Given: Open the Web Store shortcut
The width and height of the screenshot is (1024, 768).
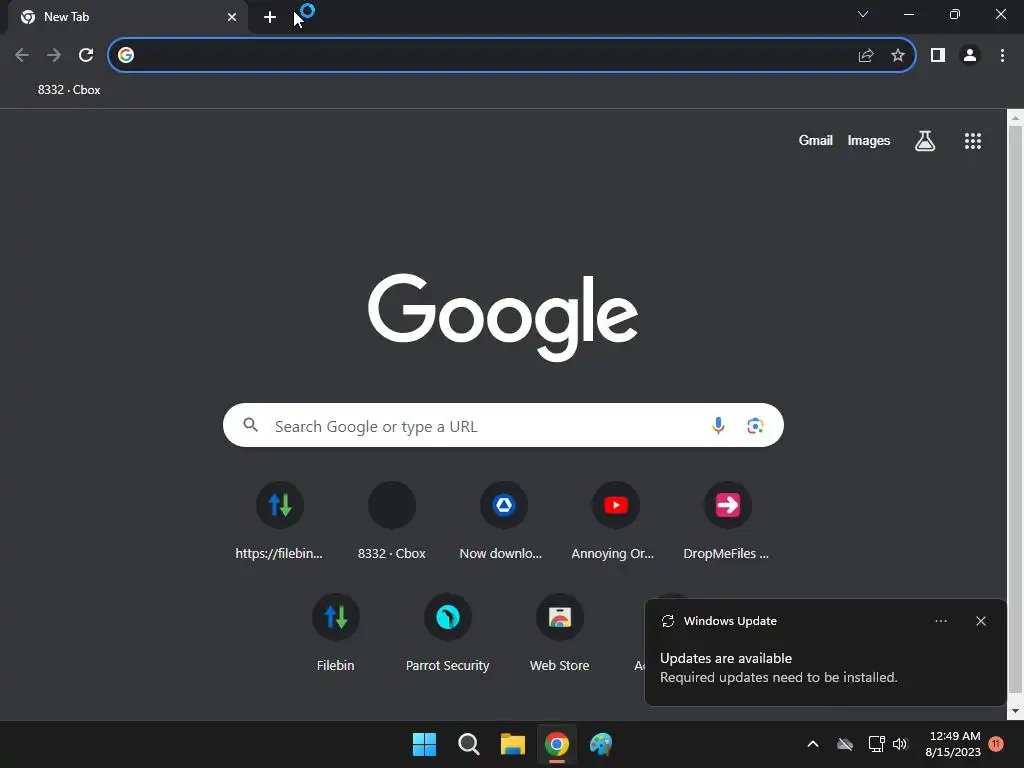Looking at the screenshot, I should click(x=560, y=633).
